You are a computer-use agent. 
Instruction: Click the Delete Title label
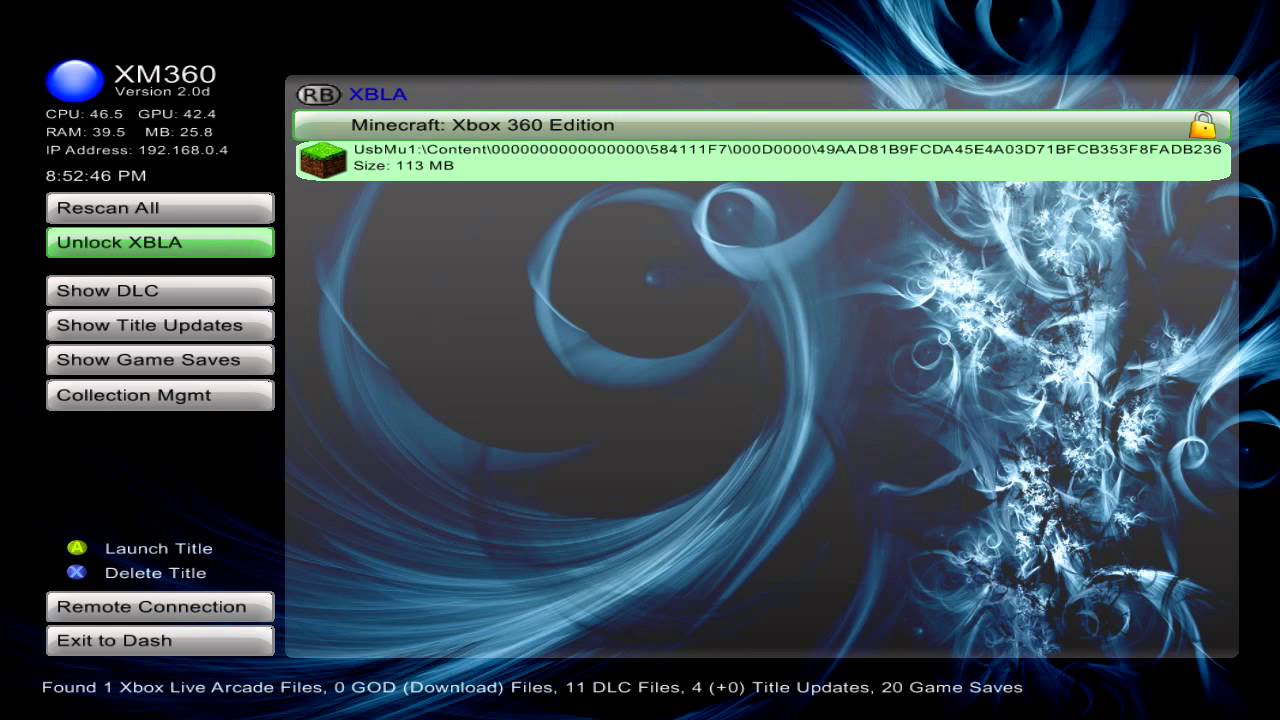(x=155, y=573)
